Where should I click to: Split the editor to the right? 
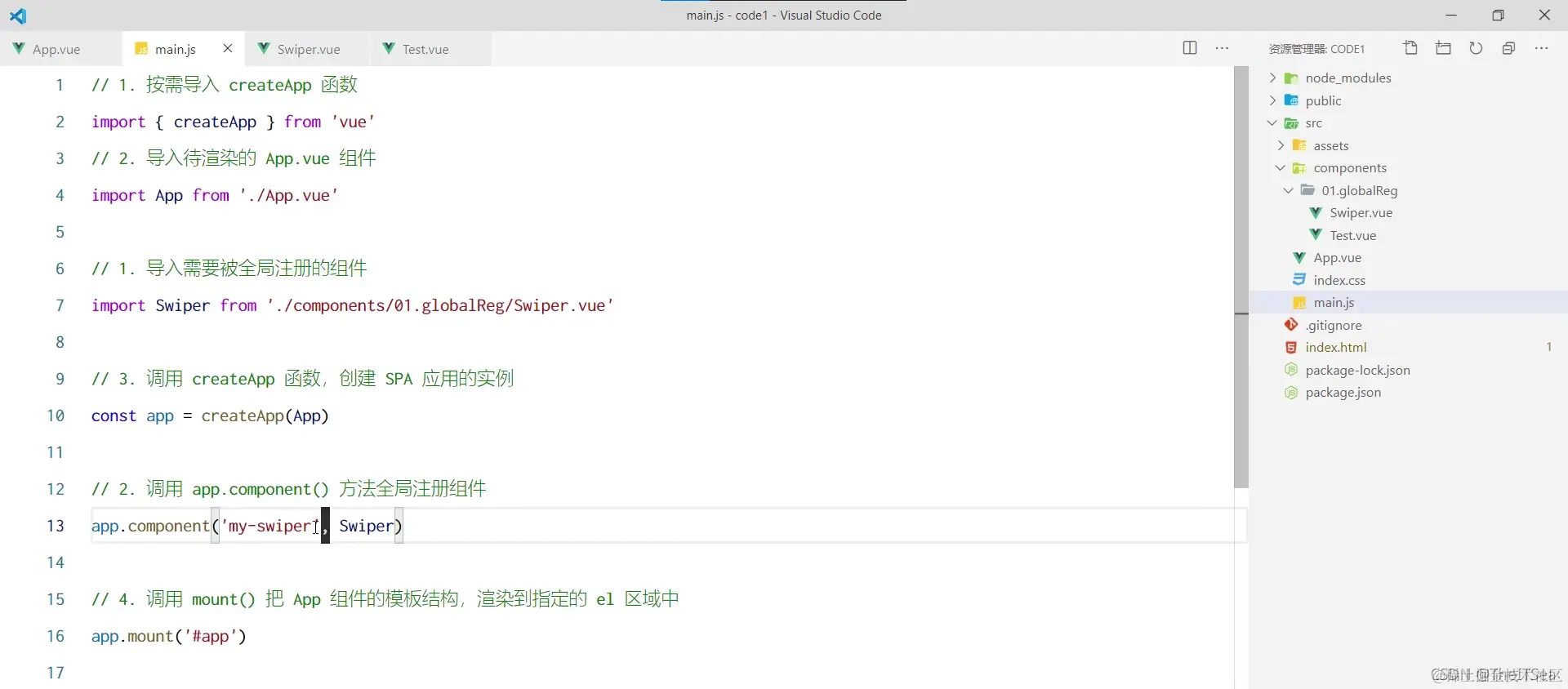pyautogui.click(x=1190, y=48)
